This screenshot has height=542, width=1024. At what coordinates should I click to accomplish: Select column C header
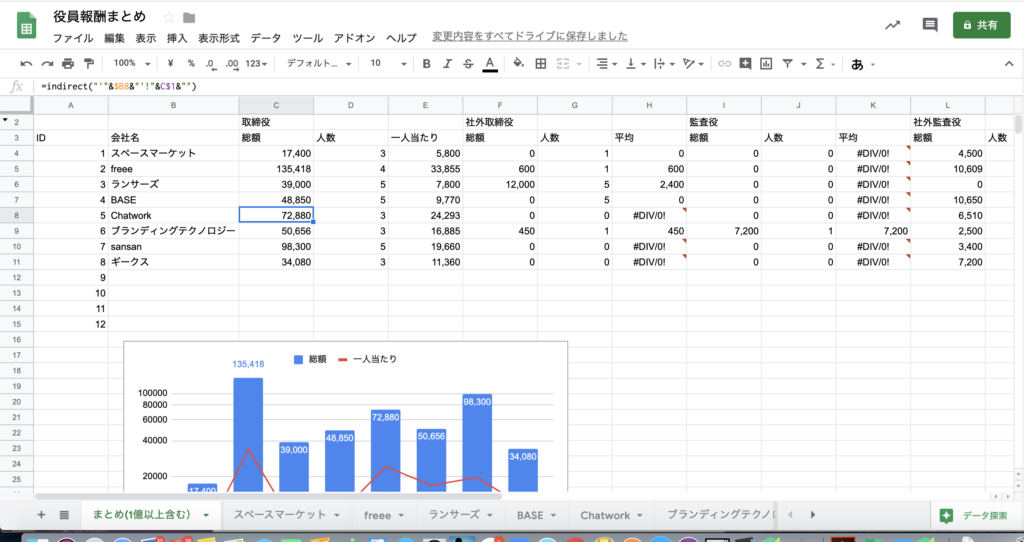click(x=276, y=105)
